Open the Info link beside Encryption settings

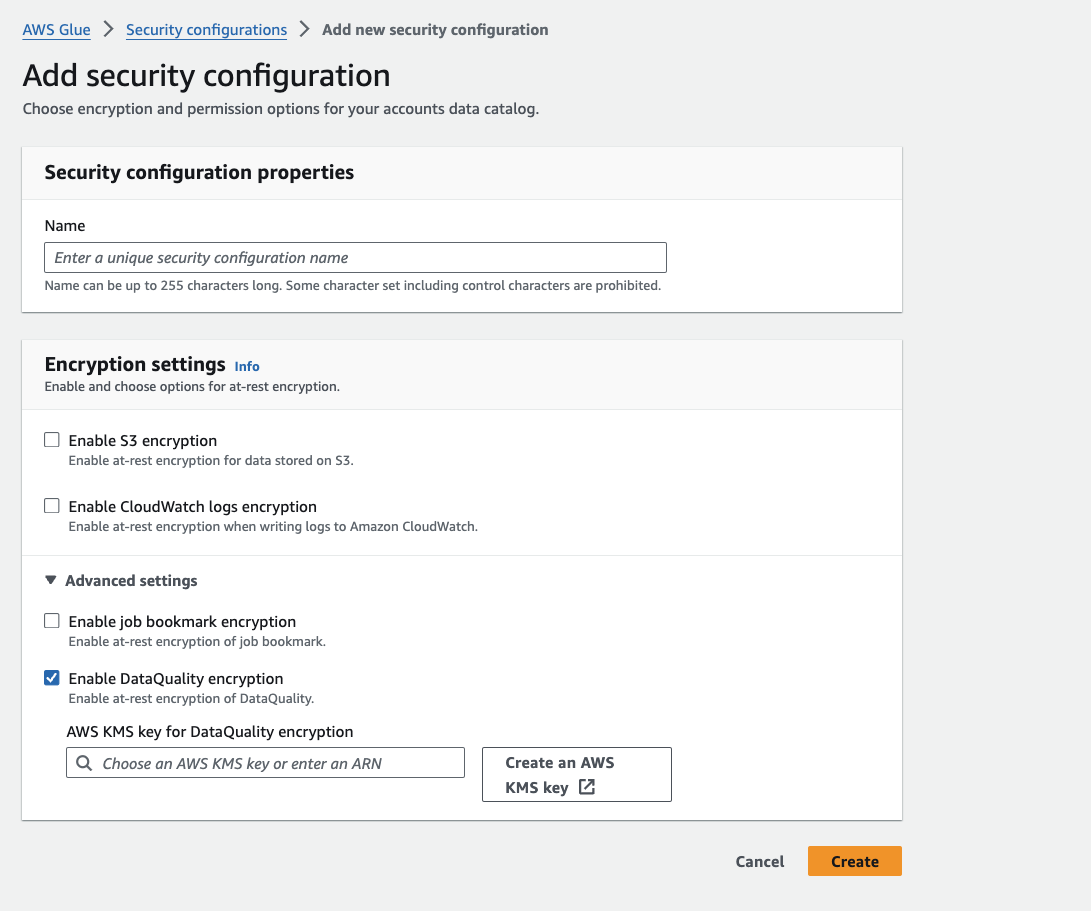click(247, 367)
